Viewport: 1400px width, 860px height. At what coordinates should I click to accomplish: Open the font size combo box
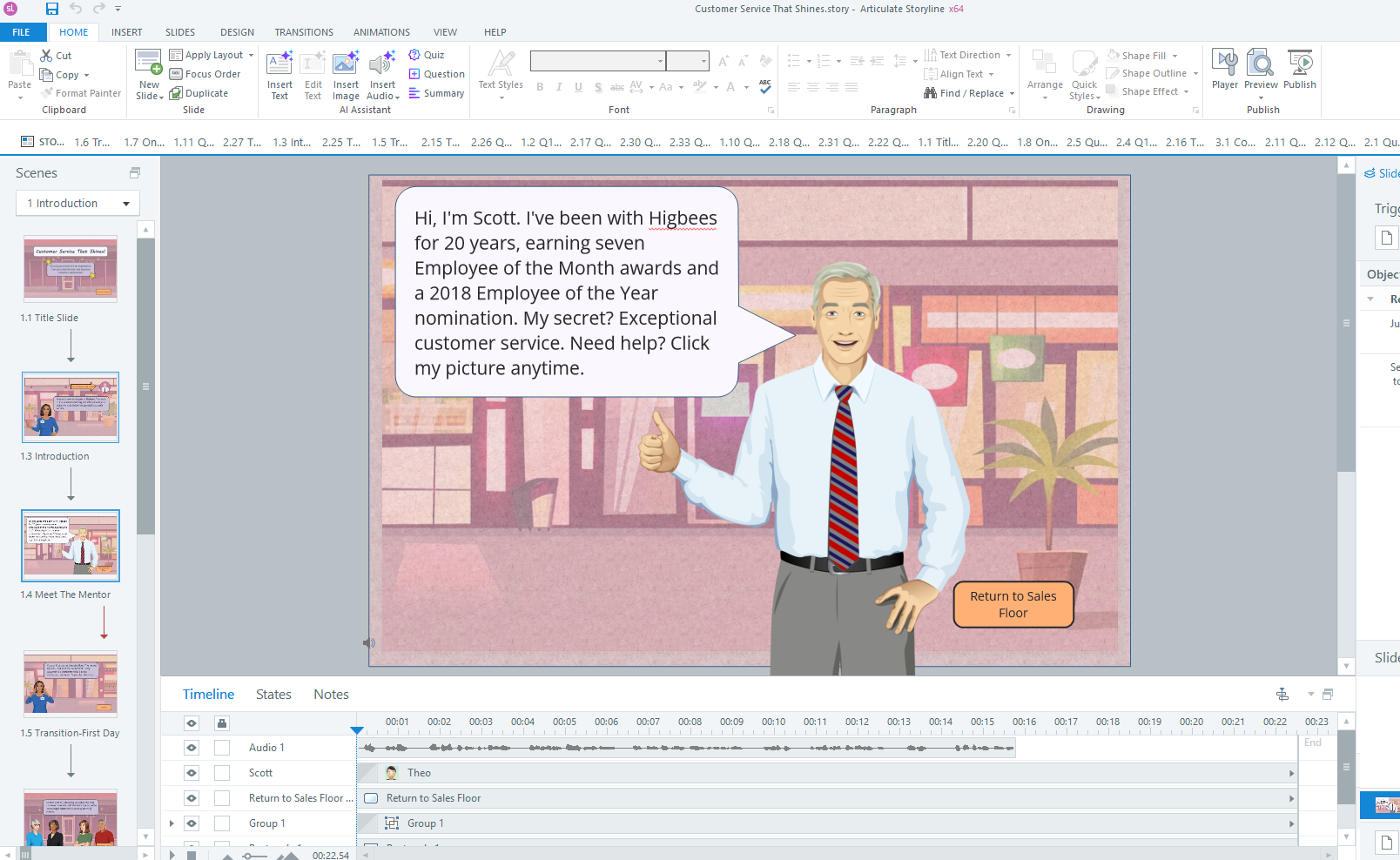click(x=688, y=61)
